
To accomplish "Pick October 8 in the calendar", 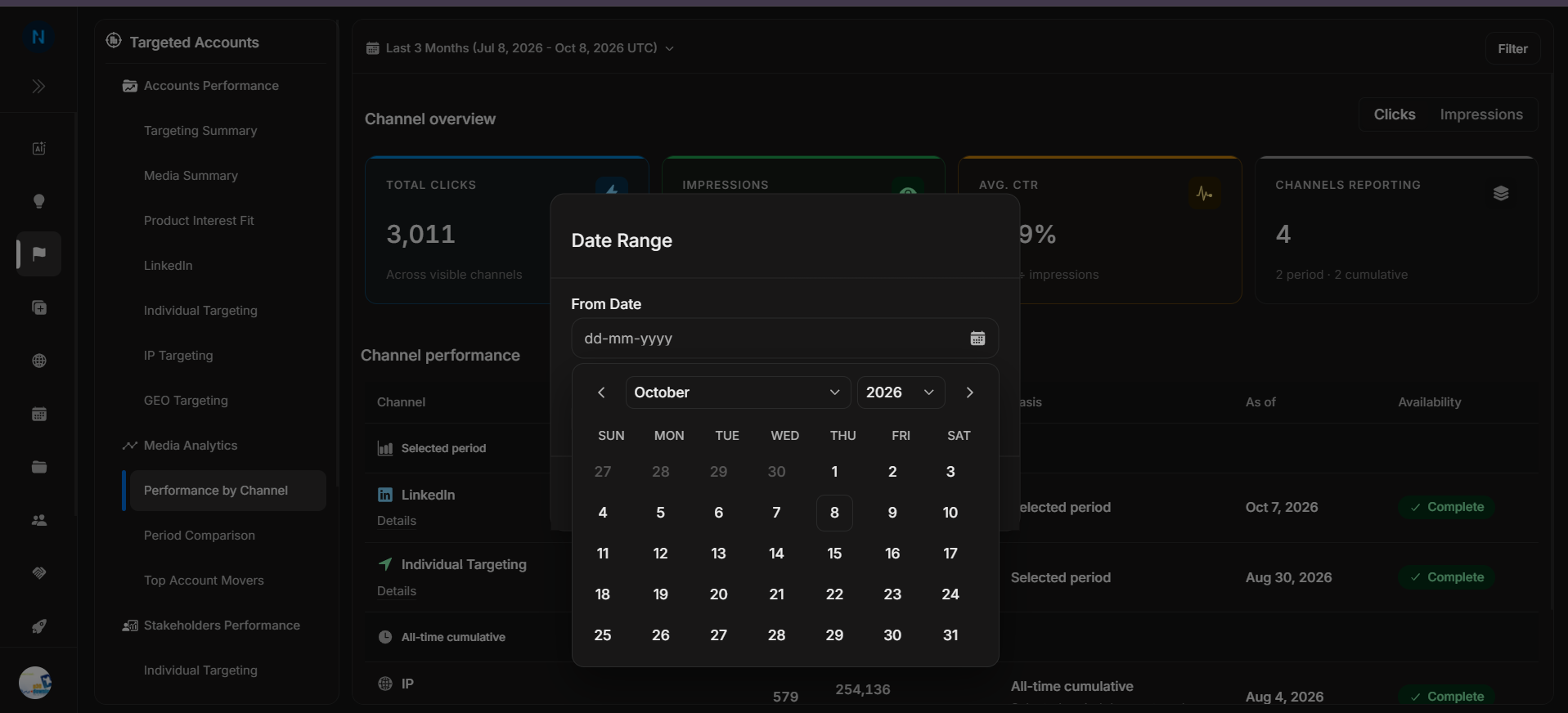I will (834, 513).
